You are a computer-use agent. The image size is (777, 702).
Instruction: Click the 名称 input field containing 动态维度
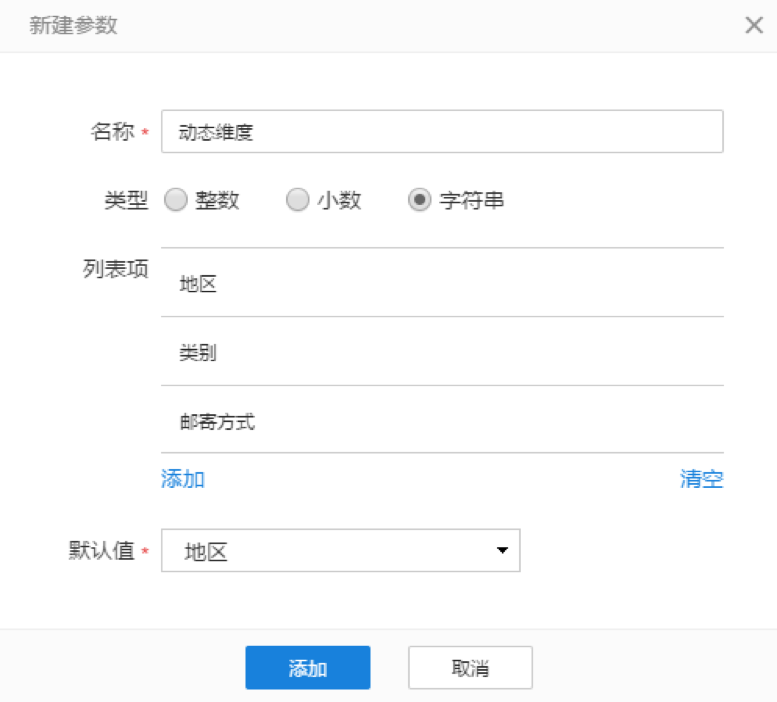coord(442,131)
